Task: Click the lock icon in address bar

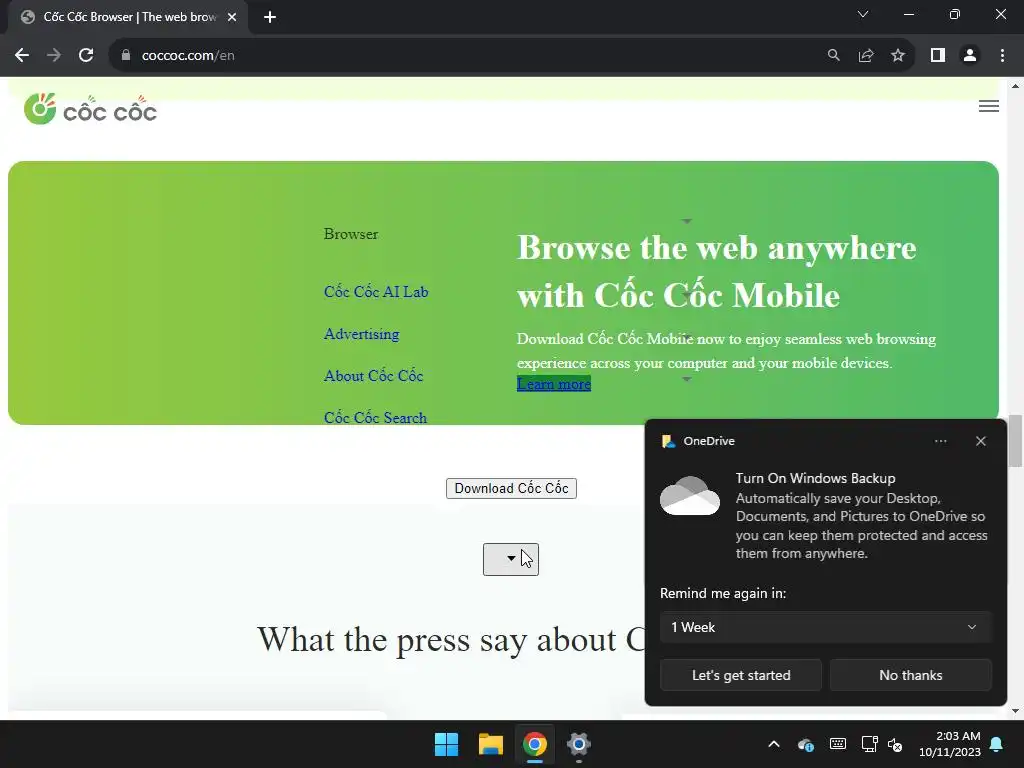Action: click(x=126, y=56)
